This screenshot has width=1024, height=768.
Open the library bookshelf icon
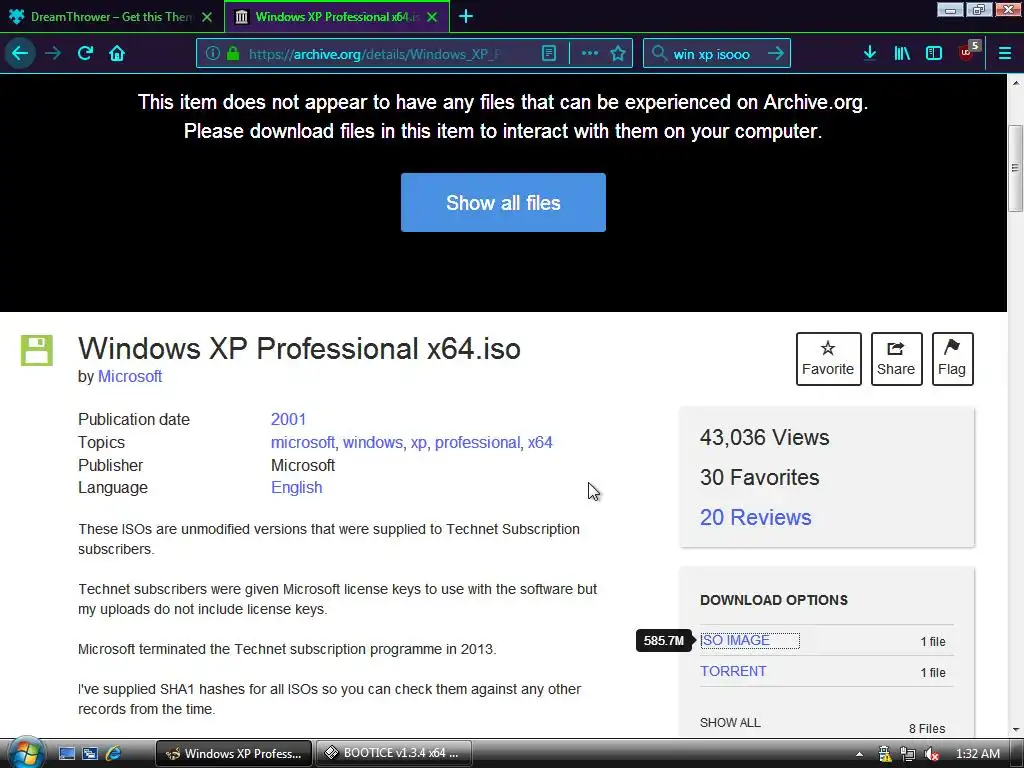click(x=902, y=54)
